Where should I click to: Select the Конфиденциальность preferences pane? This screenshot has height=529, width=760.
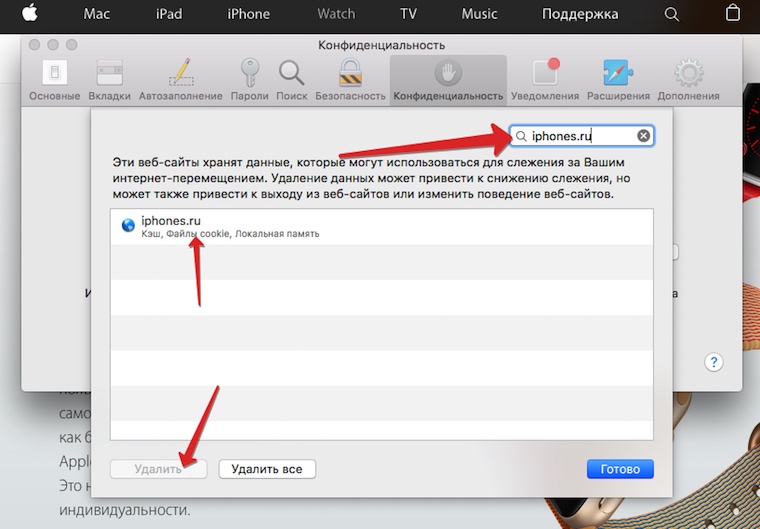click(448, 80)
